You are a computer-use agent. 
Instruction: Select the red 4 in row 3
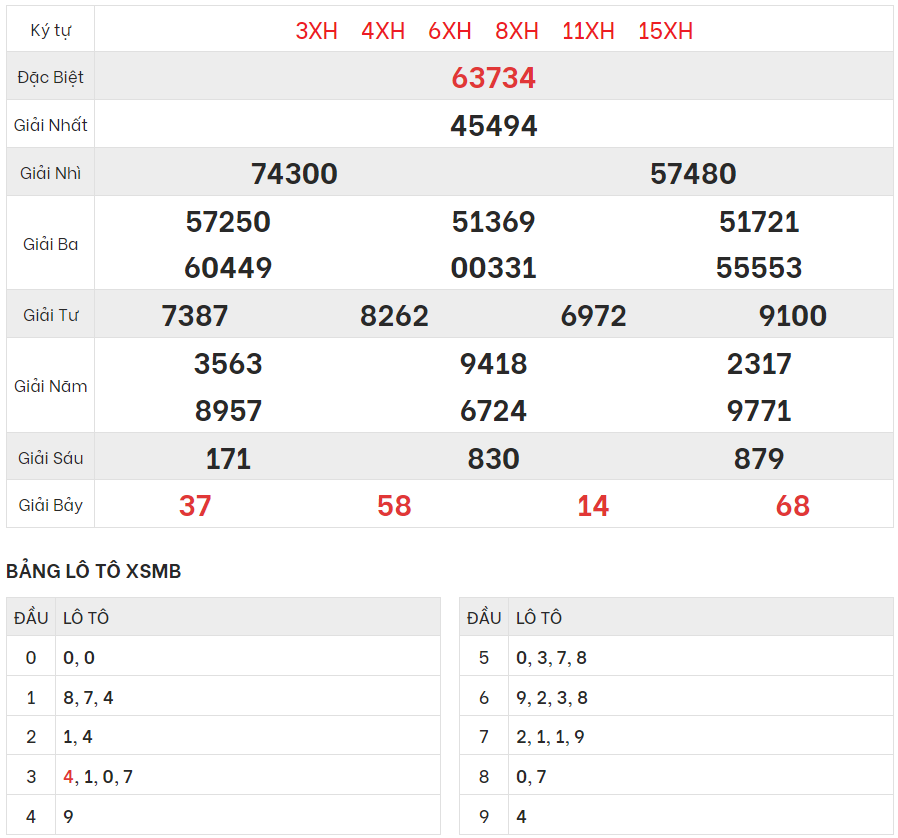coord(68,776)
